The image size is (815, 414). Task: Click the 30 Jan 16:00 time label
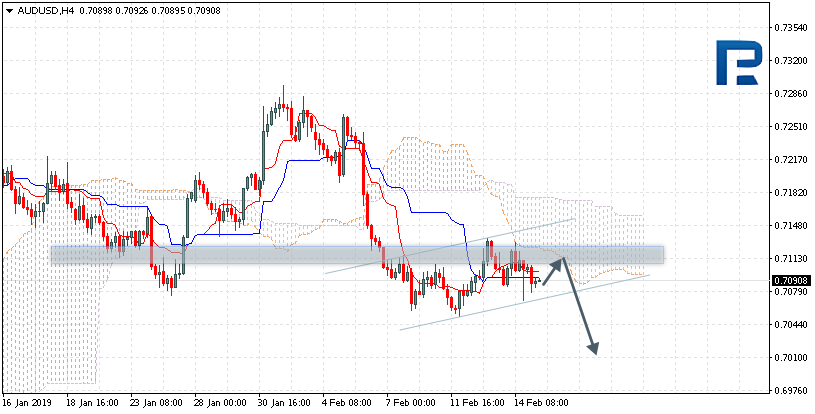(284, 403)
